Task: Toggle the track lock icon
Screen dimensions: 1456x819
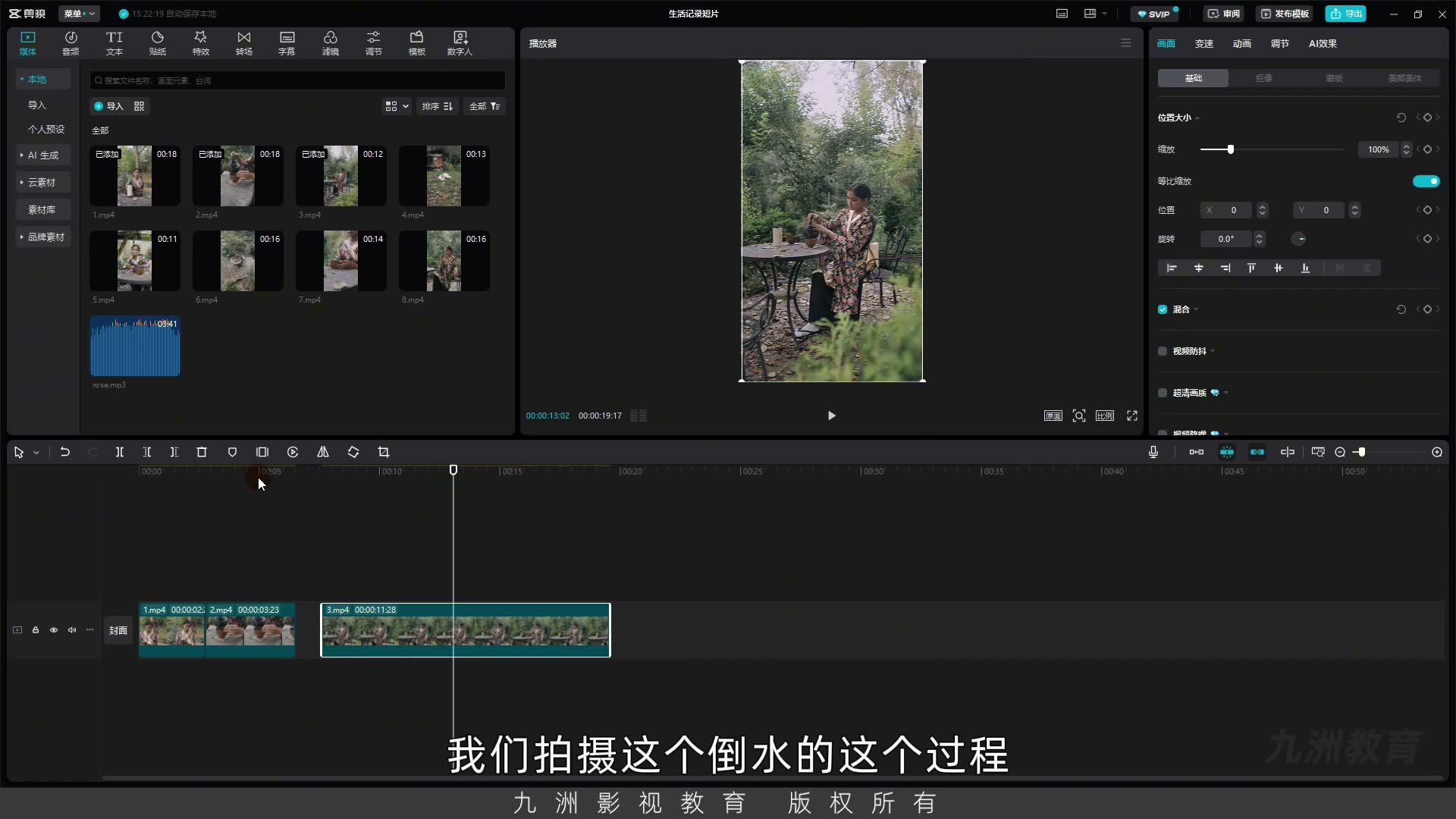Action: (36, 630)
